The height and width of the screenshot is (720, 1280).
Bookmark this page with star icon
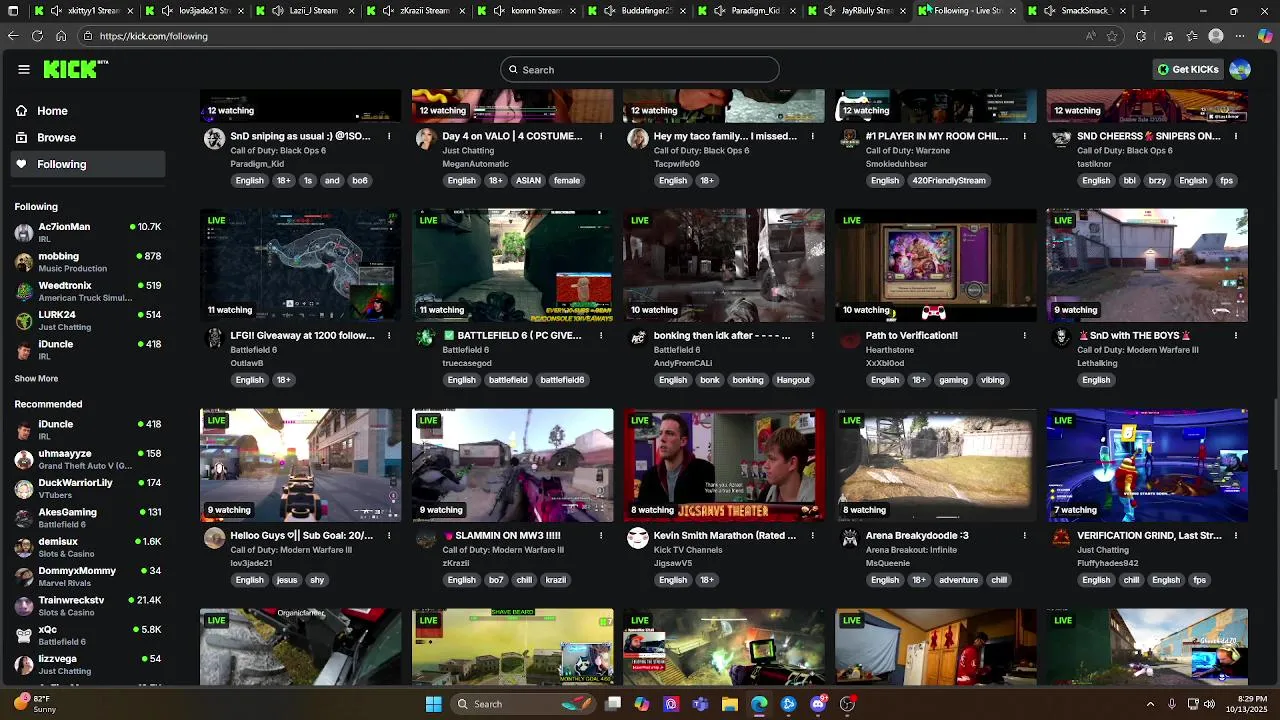1112,36
